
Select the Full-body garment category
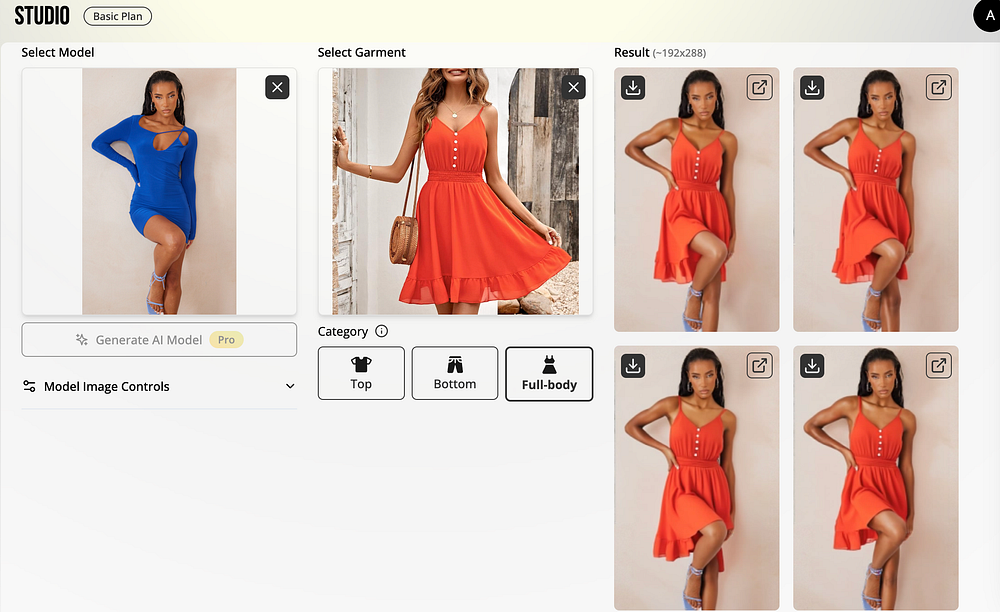549,374
